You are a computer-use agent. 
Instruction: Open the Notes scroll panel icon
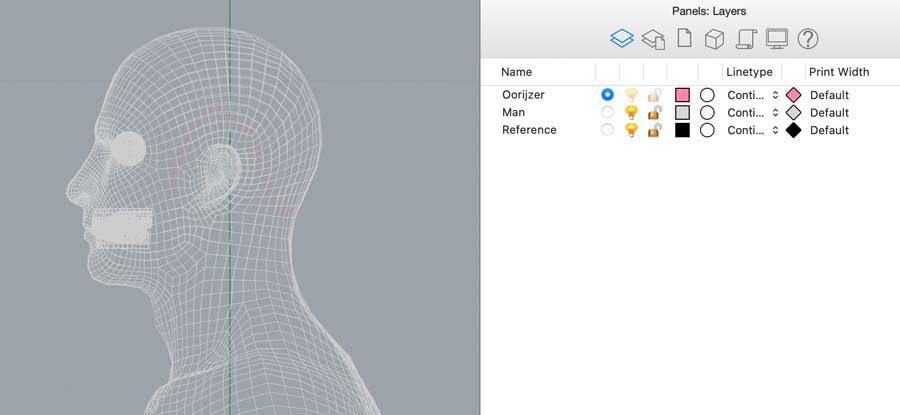coord(746,39)
